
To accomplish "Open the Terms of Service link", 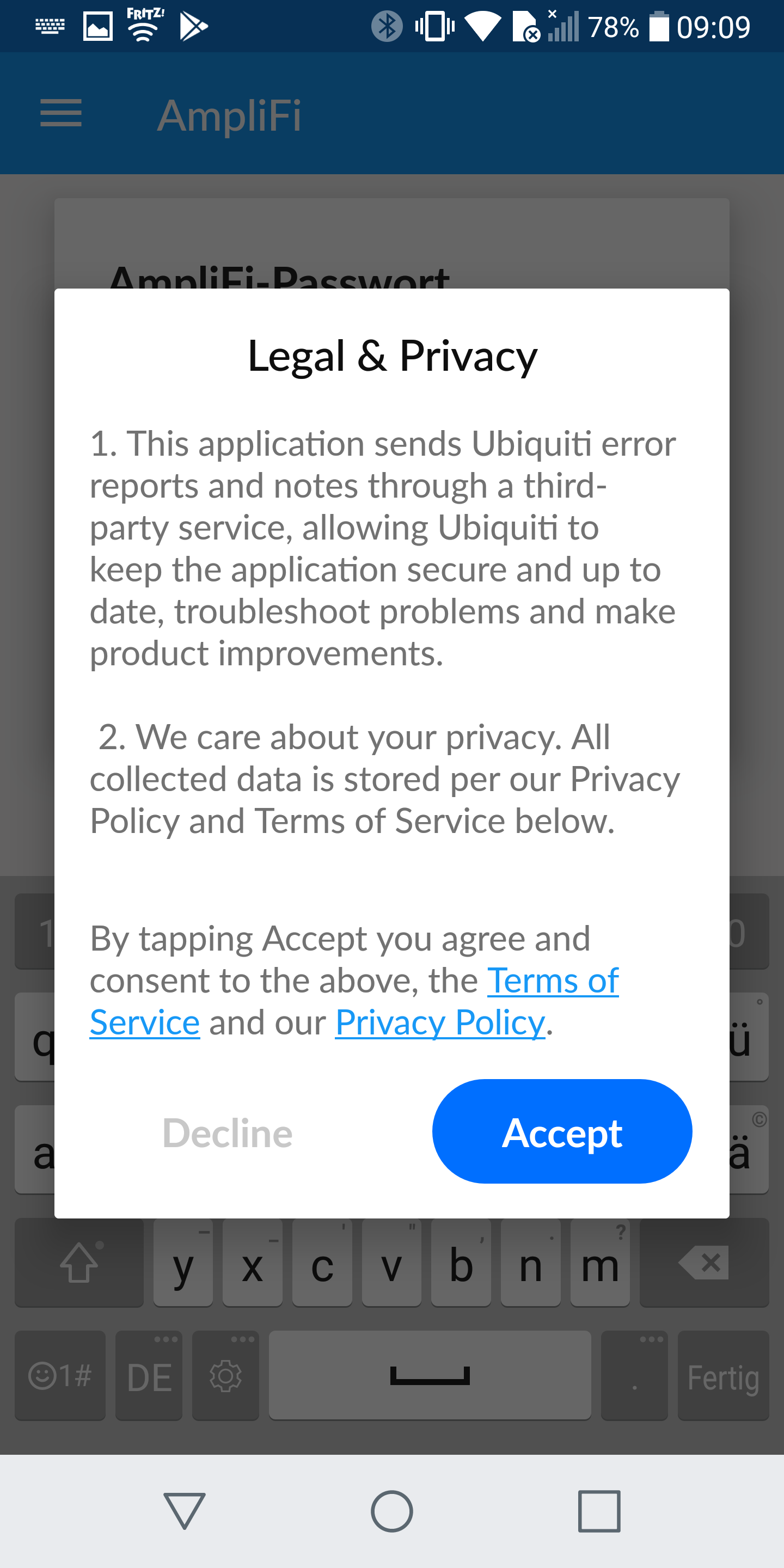I will point(552,981).
